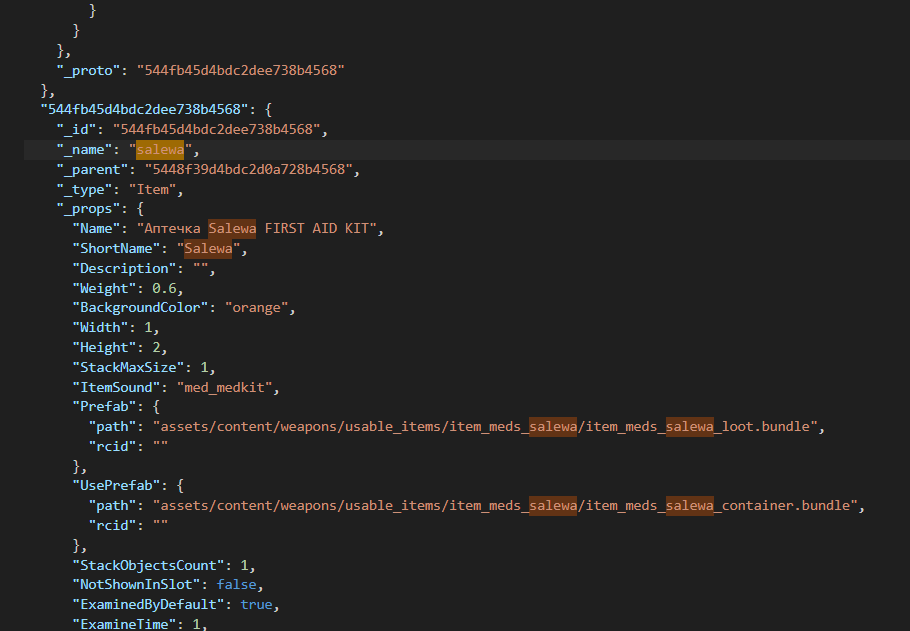The image size is (910, 631).
Task: Click the "UsePrefab" key
Action: [116, 485]
